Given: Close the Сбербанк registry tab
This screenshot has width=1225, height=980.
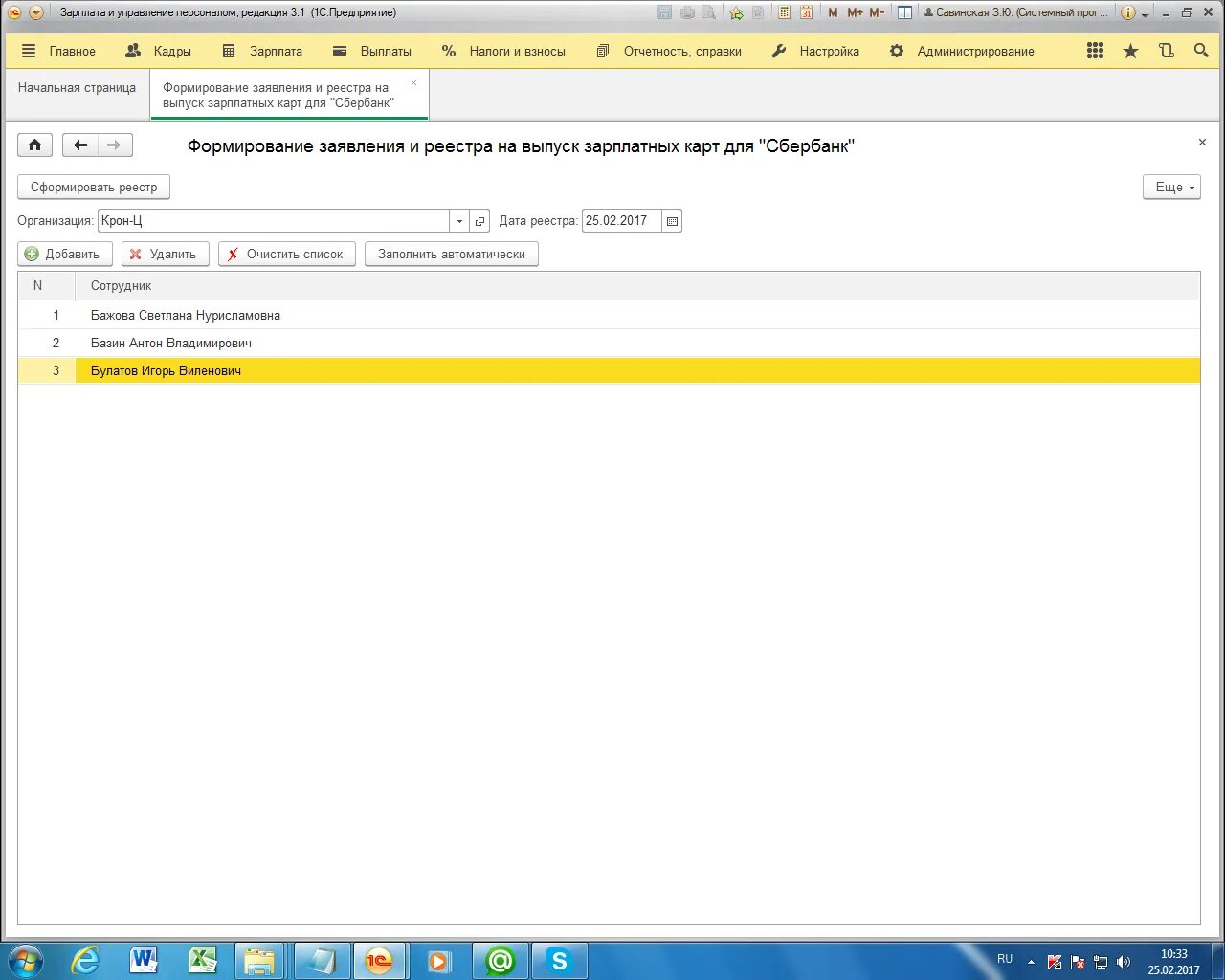Looking at the screenshot, I should tap(413, 83).
